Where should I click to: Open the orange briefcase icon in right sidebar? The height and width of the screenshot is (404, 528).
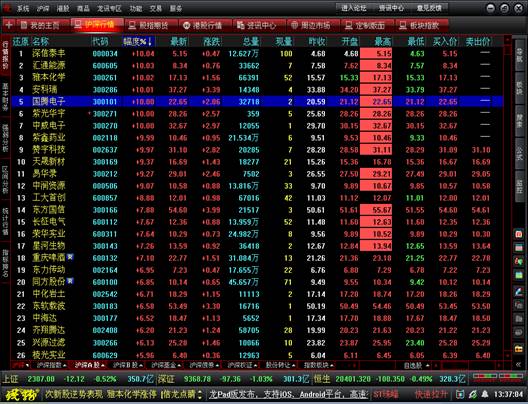pyautogui.click(x=519, y=348)
